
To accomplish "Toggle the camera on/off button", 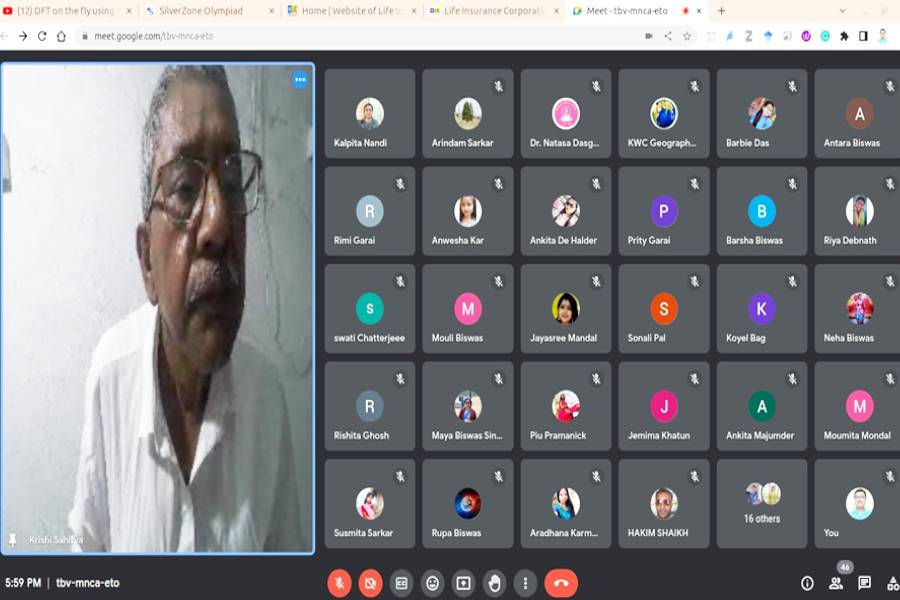I will point(370,583).
